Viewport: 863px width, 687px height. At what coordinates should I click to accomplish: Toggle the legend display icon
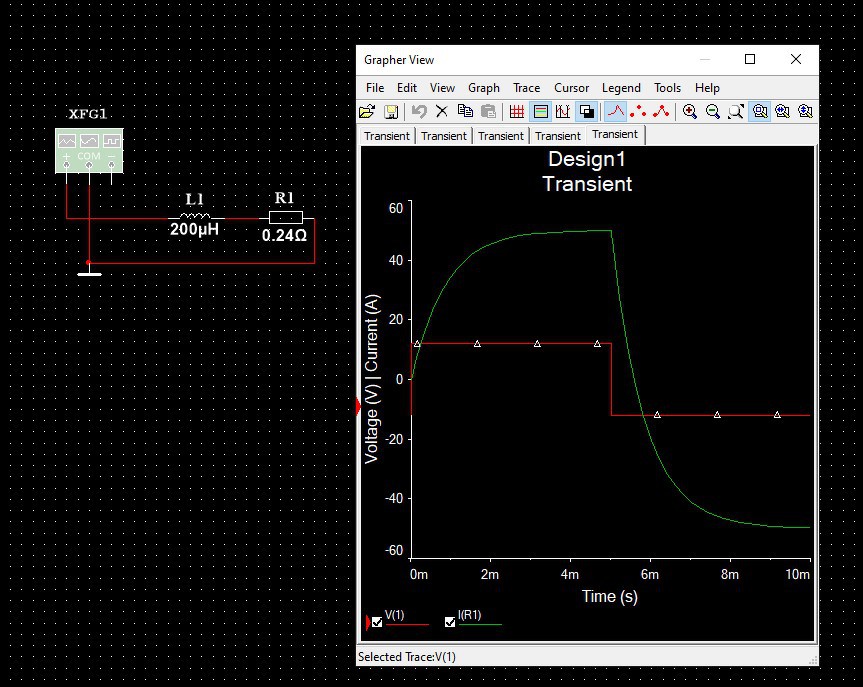(540, 112)
